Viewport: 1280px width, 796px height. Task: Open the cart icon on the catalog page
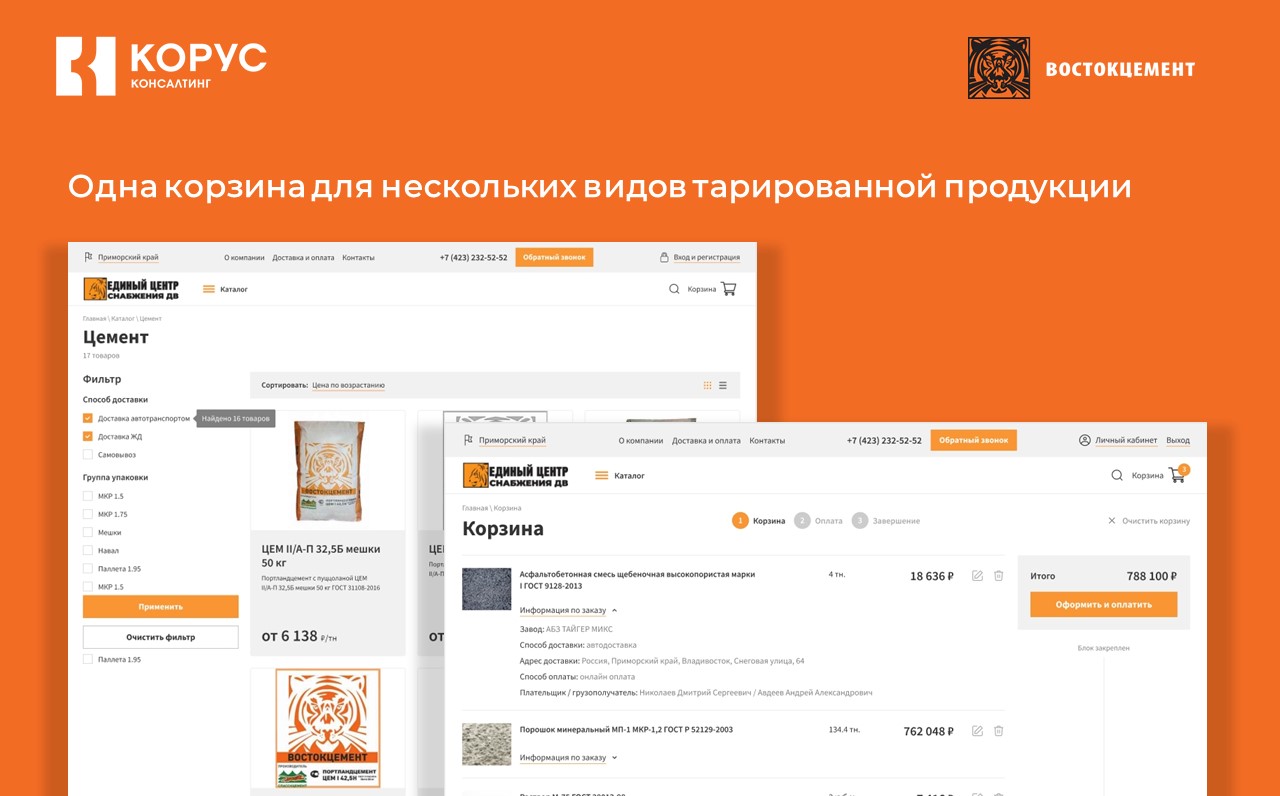[728, 289]
